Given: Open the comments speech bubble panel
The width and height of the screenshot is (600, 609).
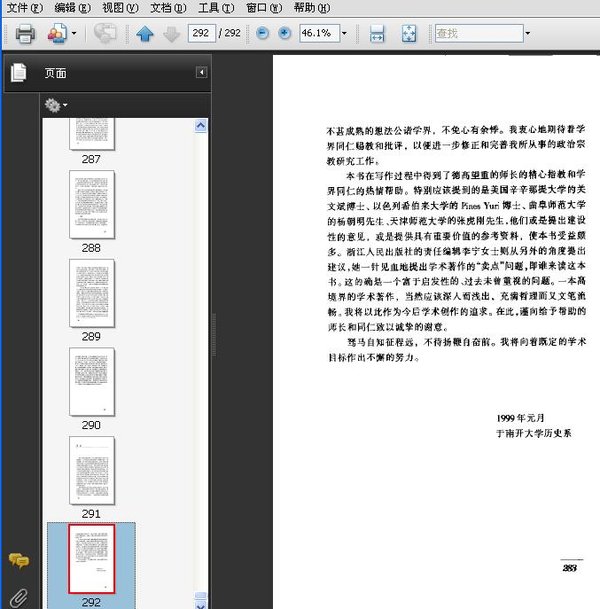Looking at the screenshot, I should (19, 561).
